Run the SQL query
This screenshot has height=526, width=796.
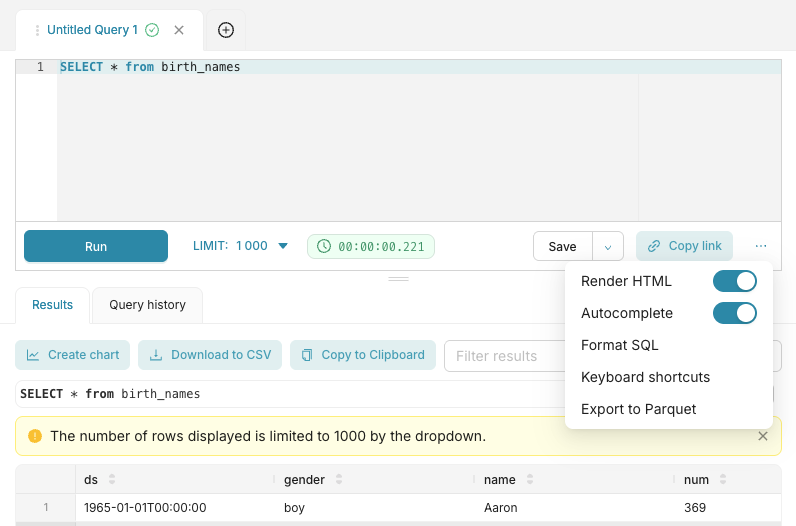click(x=96, y=246)
